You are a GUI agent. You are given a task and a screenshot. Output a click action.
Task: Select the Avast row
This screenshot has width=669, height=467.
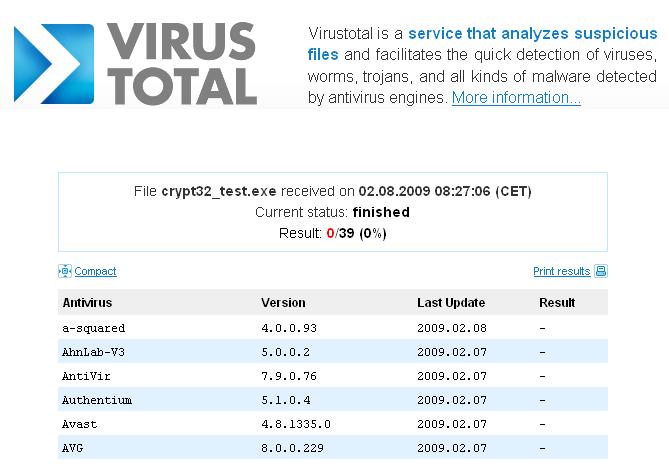tap(80, 424)
